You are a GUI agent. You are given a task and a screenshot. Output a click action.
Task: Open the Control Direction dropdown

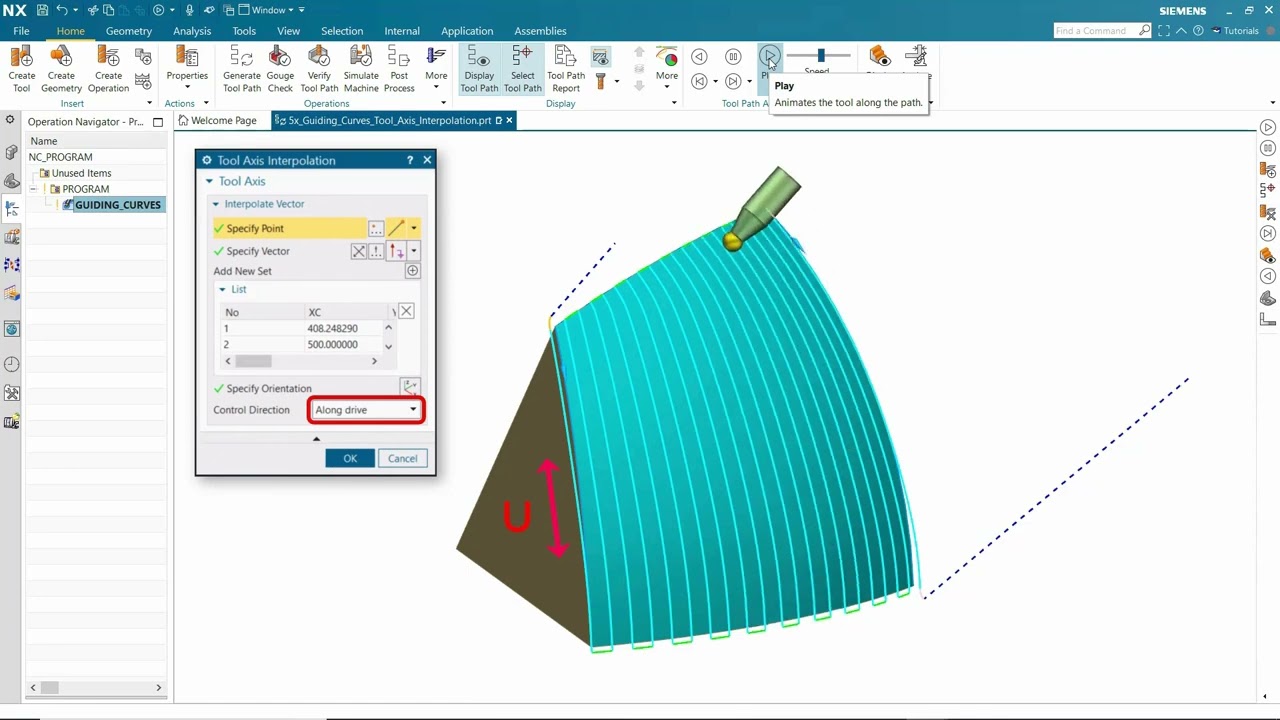(x=366, y=410)
